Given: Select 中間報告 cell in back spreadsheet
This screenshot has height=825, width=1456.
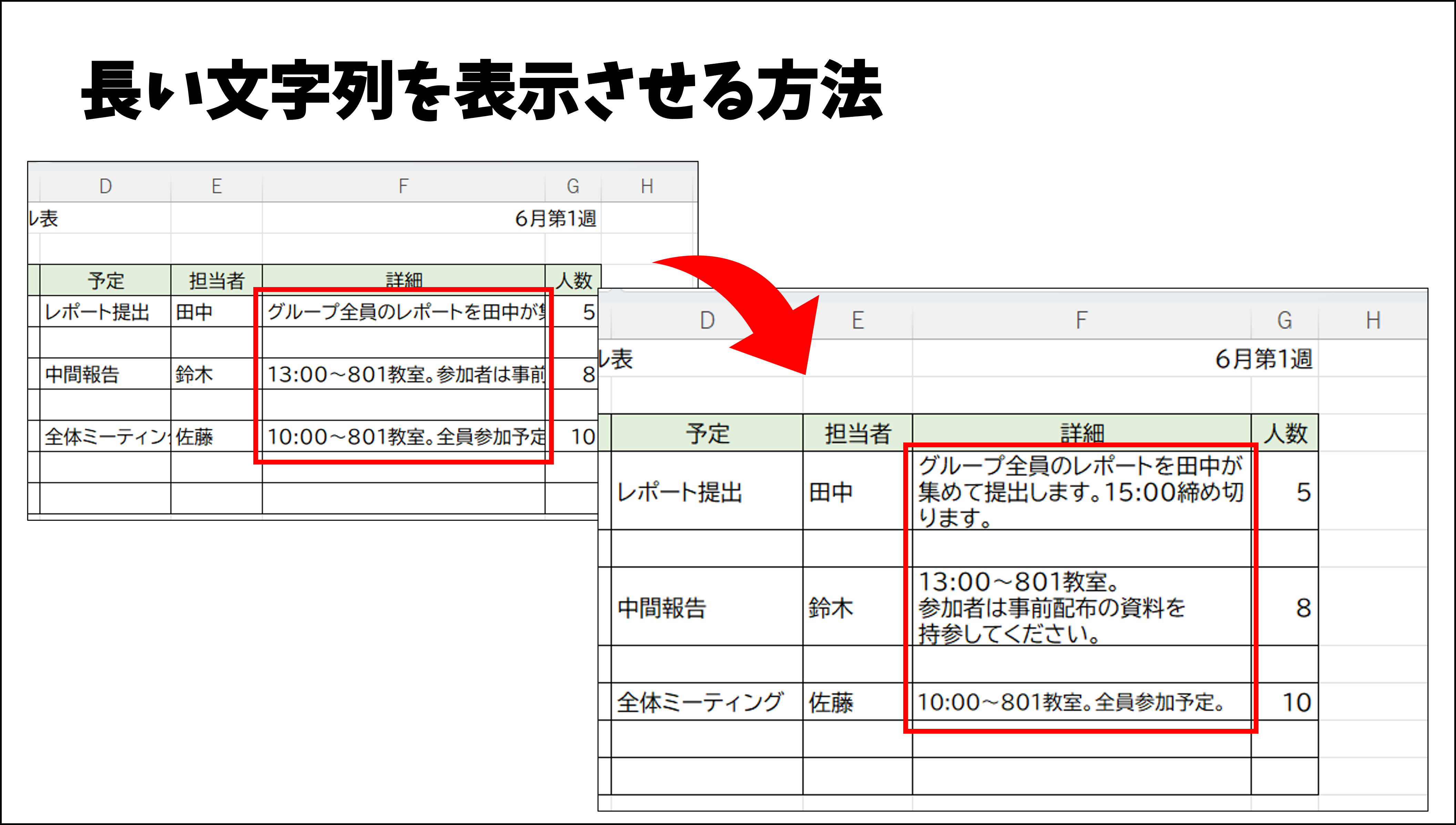Looking at the screenshot, I should [x=105, y=374].
